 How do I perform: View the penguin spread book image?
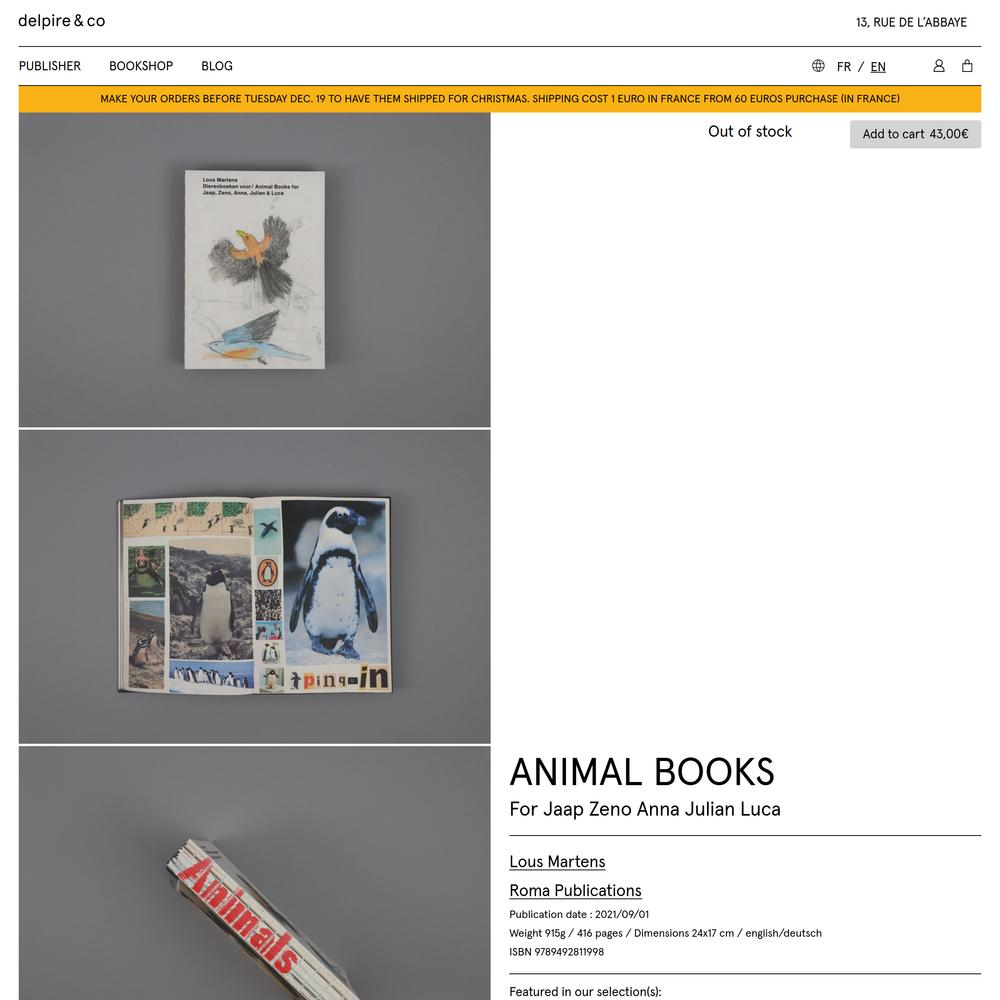point(254,587)
